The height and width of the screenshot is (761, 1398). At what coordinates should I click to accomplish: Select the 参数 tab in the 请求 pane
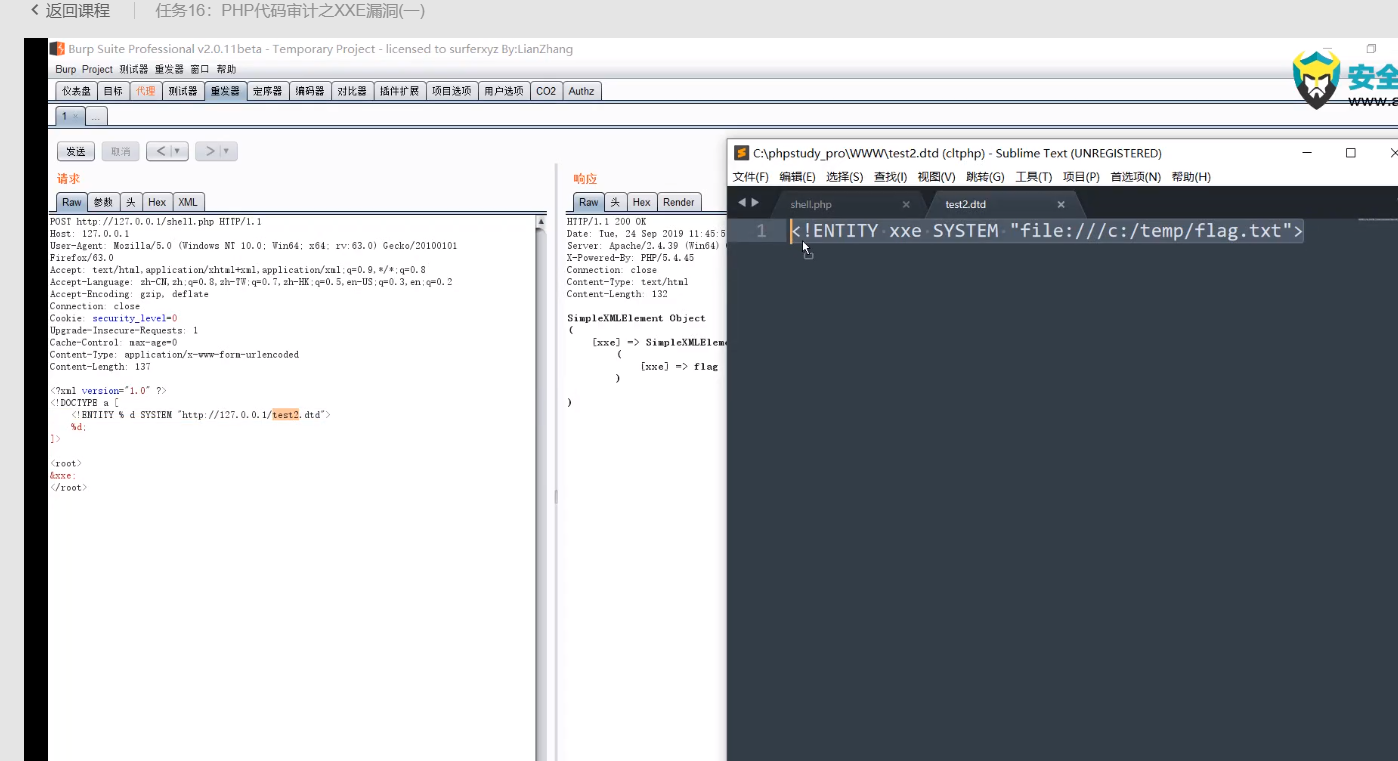(x=104, y=202)
